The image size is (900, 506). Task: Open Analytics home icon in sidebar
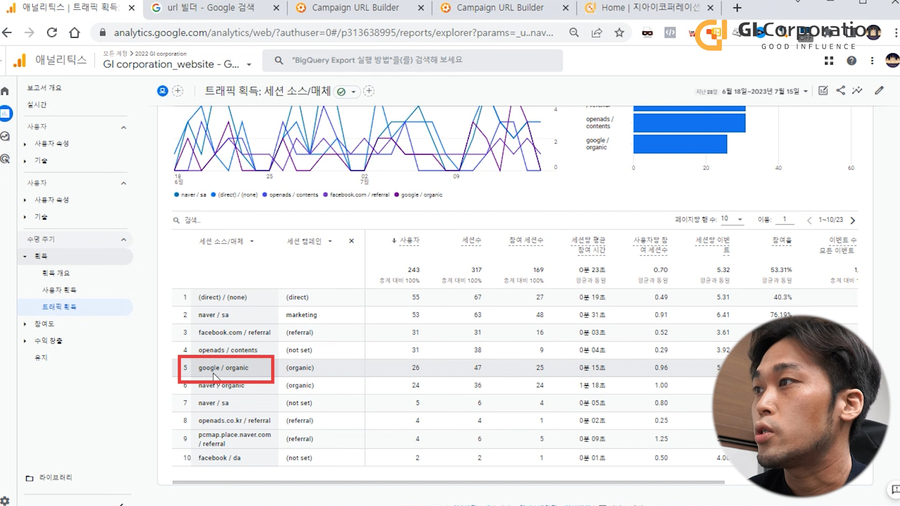[5, 91]
